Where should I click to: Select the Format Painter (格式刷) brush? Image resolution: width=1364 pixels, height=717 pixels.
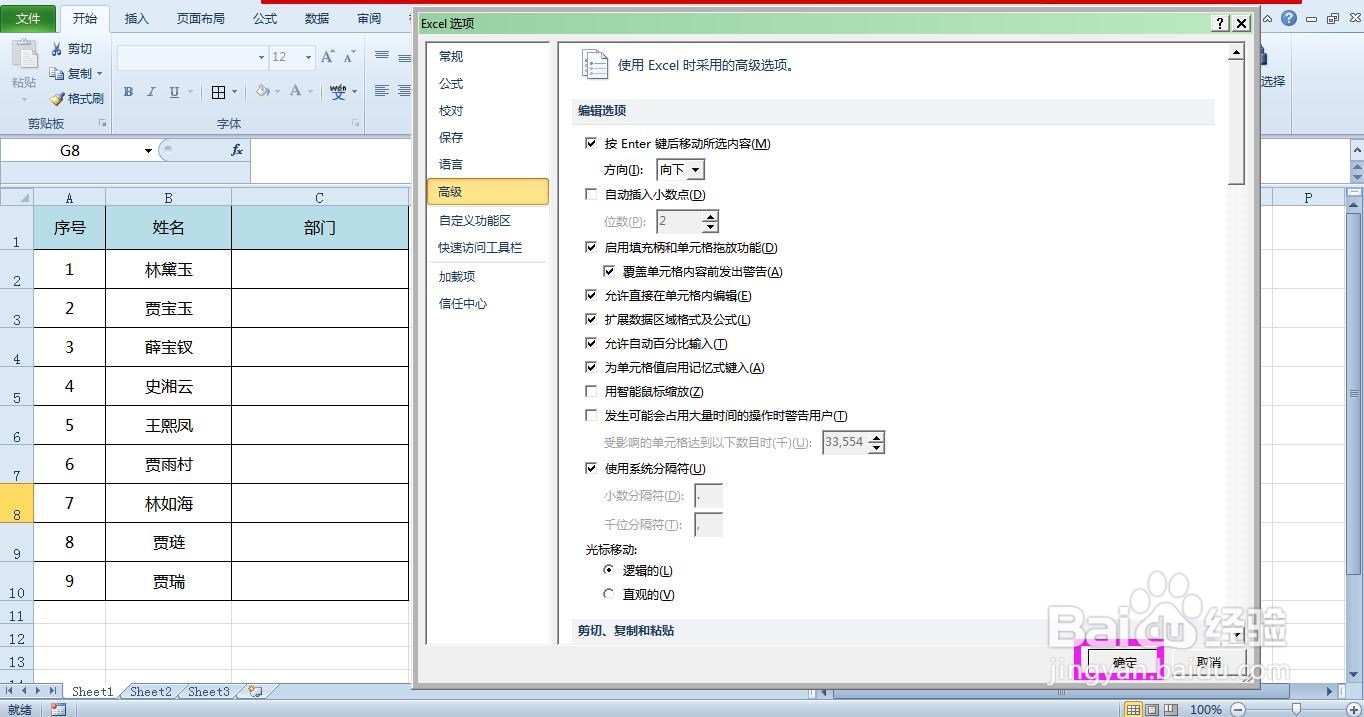click(x=57, y=99)
